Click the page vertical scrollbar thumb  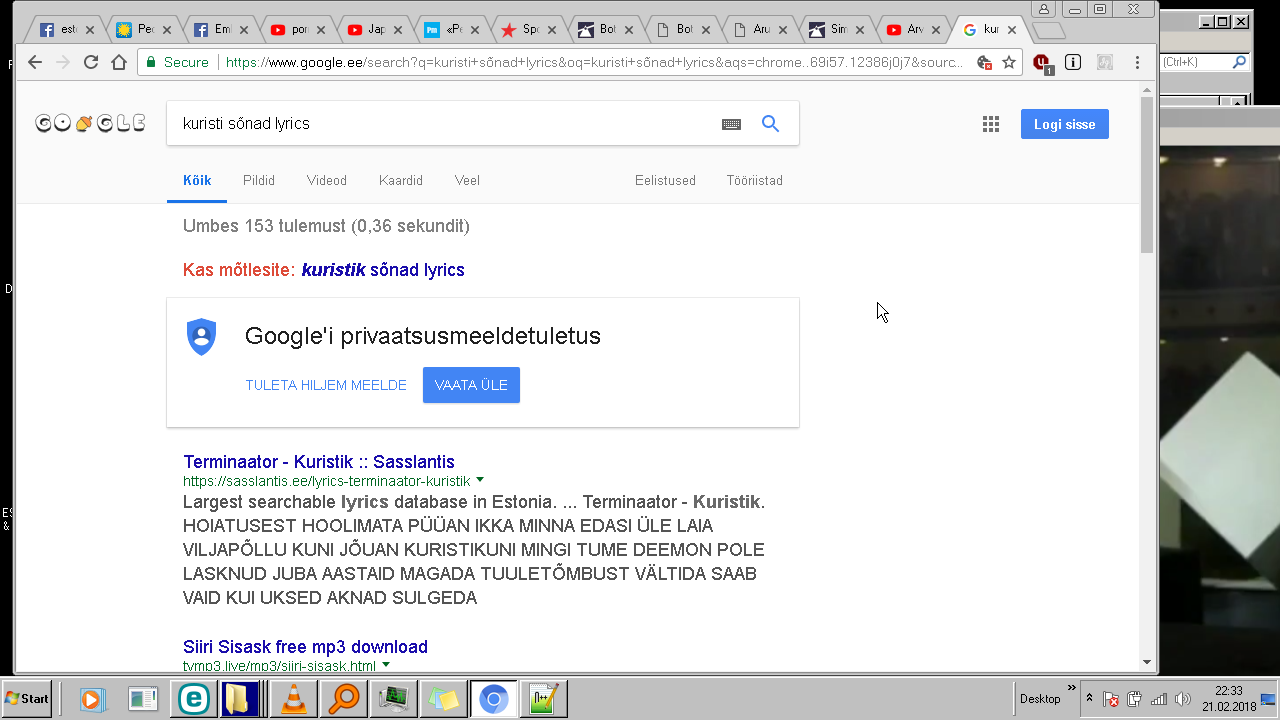point(1147,175)
